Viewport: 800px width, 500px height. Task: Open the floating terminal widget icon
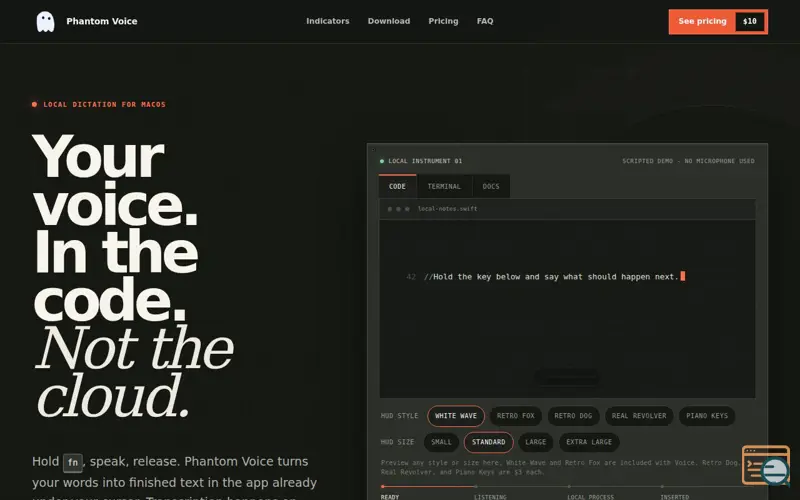(766, 465)
